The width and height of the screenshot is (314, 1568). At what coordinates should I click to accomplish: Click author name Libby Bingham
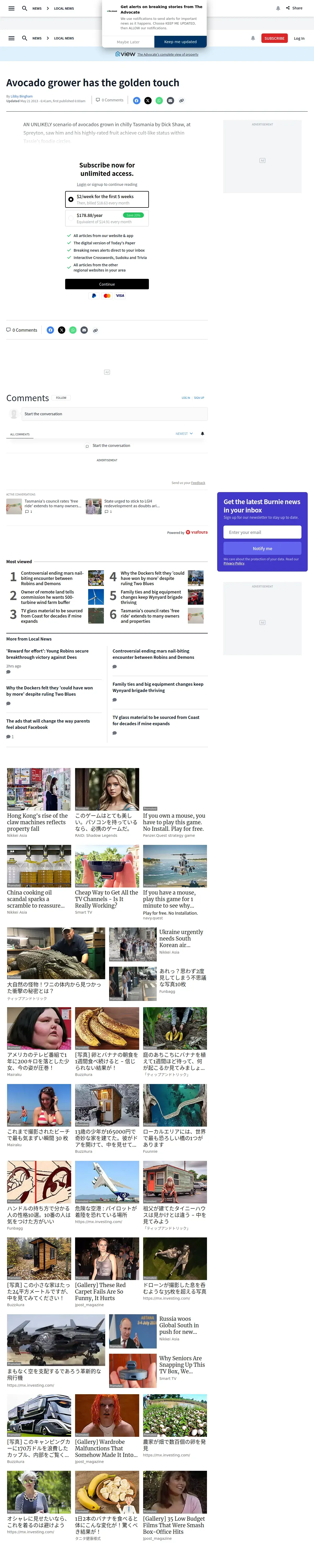tap(22, 96)
